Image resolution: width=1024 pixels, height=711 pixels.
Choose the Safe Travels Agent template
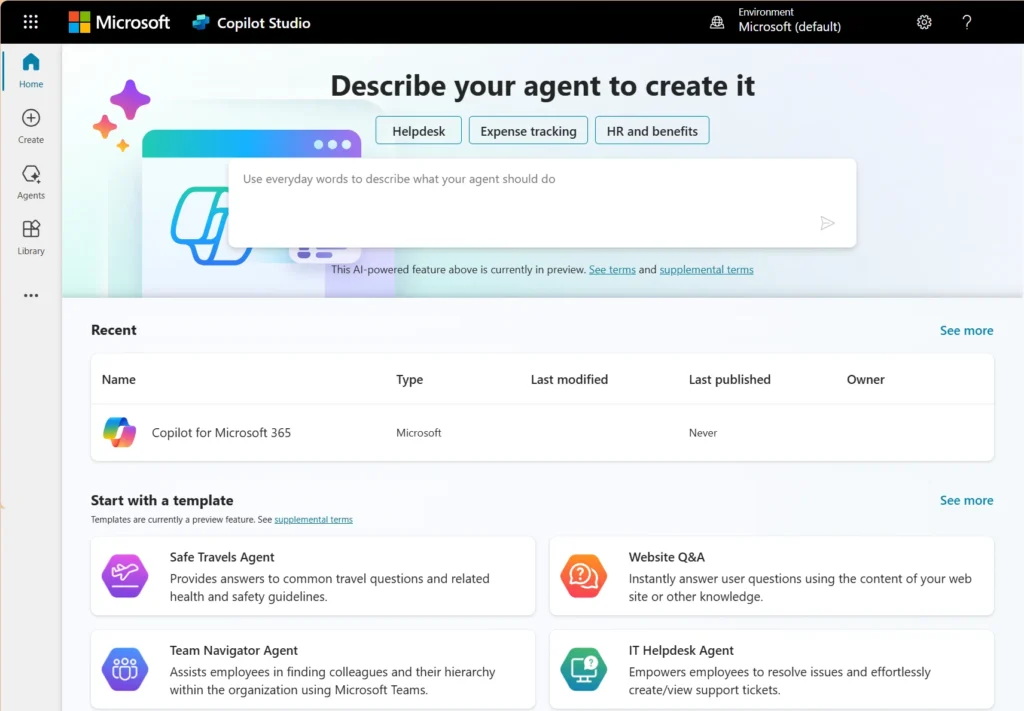click(x=313, y=576)
